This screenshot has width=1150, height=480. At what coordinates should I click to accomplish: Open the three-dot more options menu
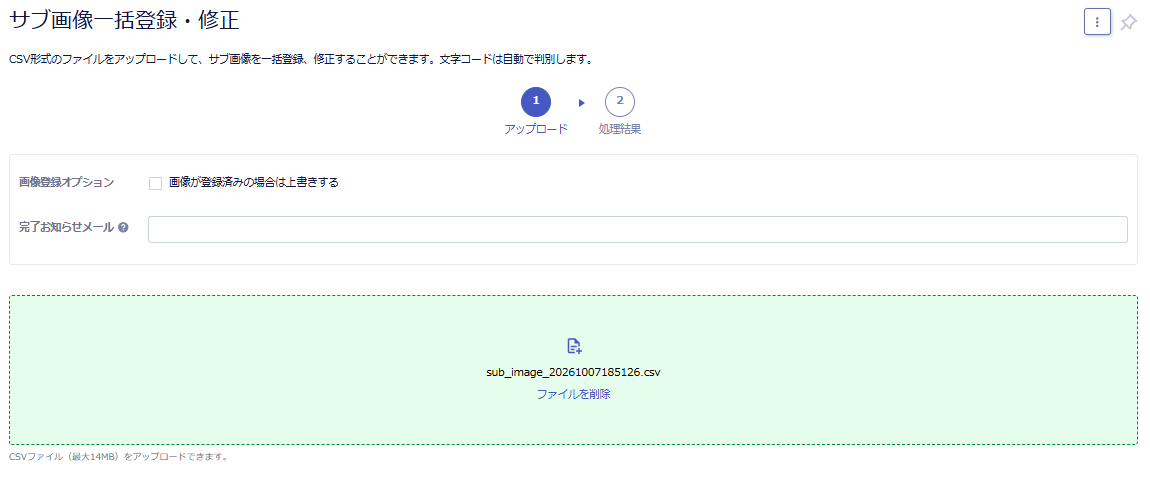(x=1096, y=22)
